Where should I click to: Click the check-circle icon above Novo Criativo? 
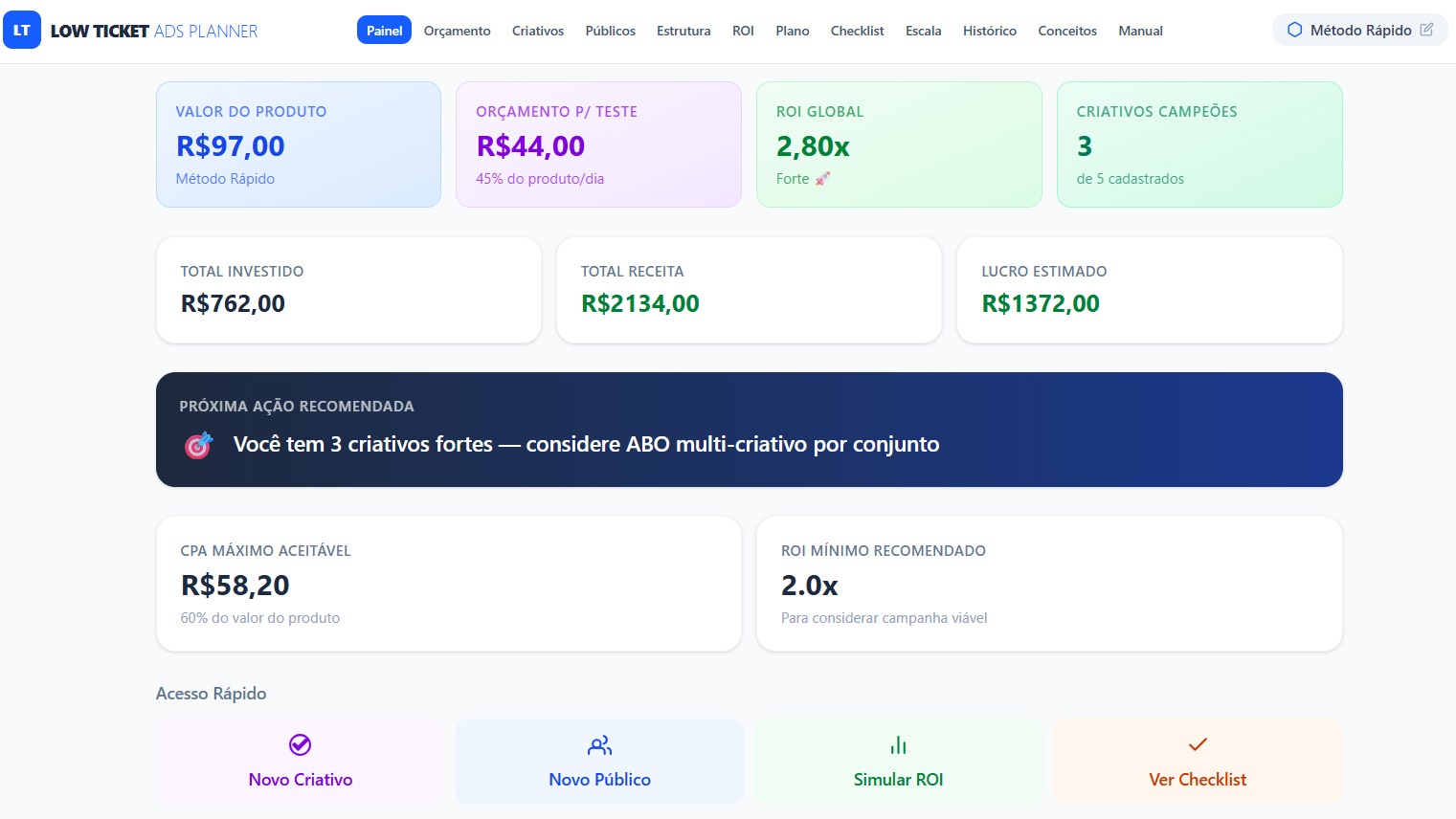tap(301, 744)
